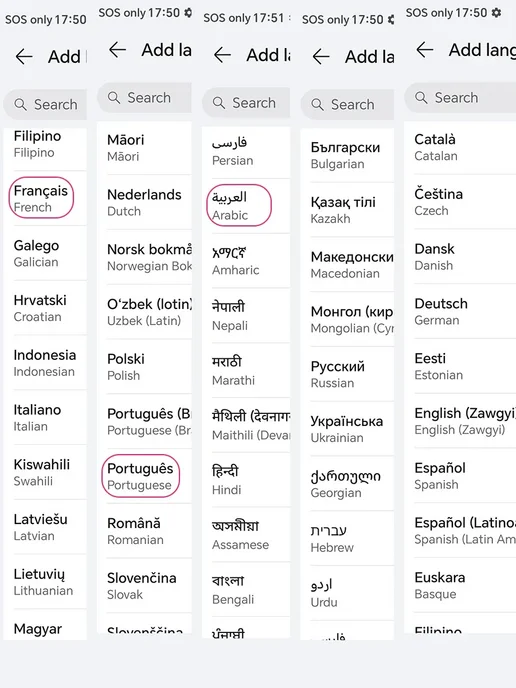Tap status bar gear icon above Català list
This screenshot has width=516, height=688.
pyautogui.click(x=496, y=13)
